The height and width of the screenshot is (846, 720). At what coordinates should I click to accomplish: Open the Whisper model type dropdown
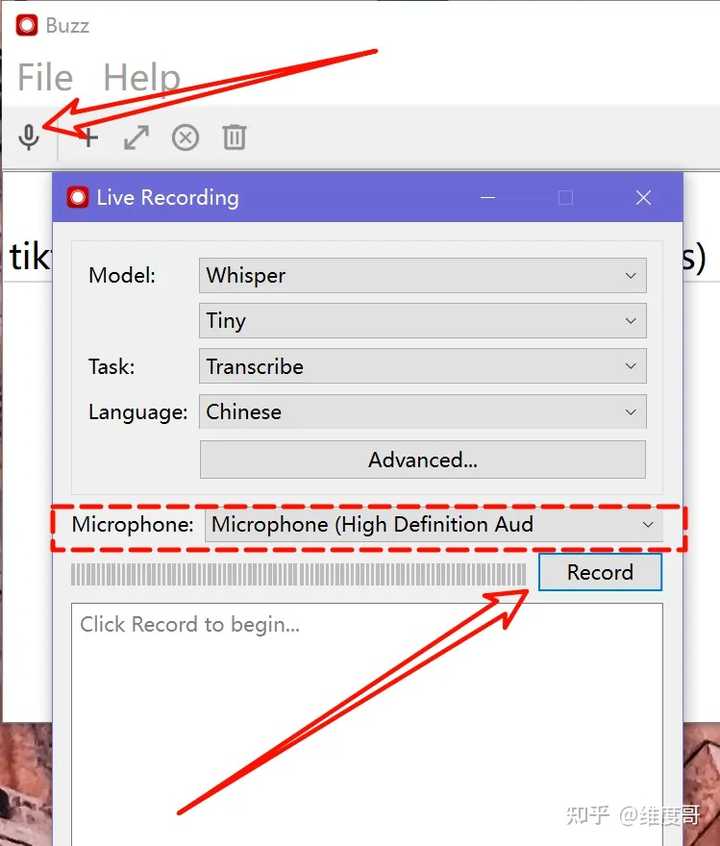(x=423, y=276)
